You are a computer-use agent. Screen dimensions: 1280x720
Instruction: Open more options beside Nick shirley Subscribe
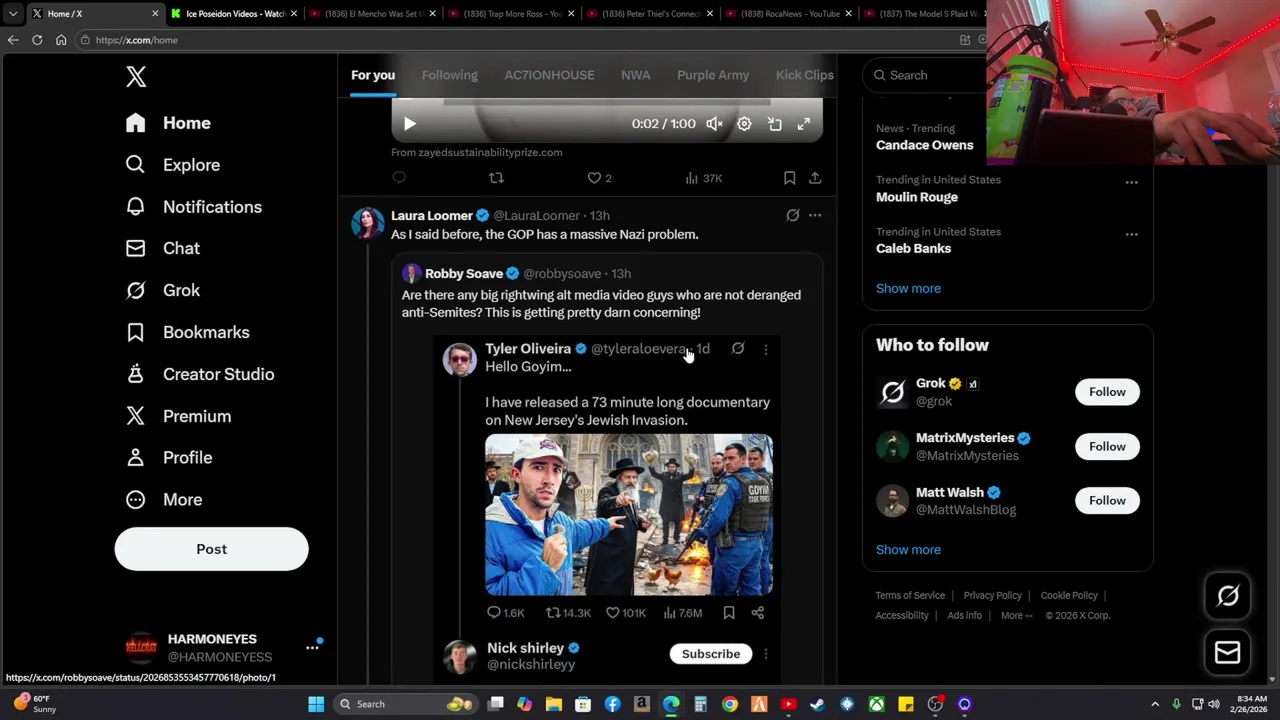766,654
